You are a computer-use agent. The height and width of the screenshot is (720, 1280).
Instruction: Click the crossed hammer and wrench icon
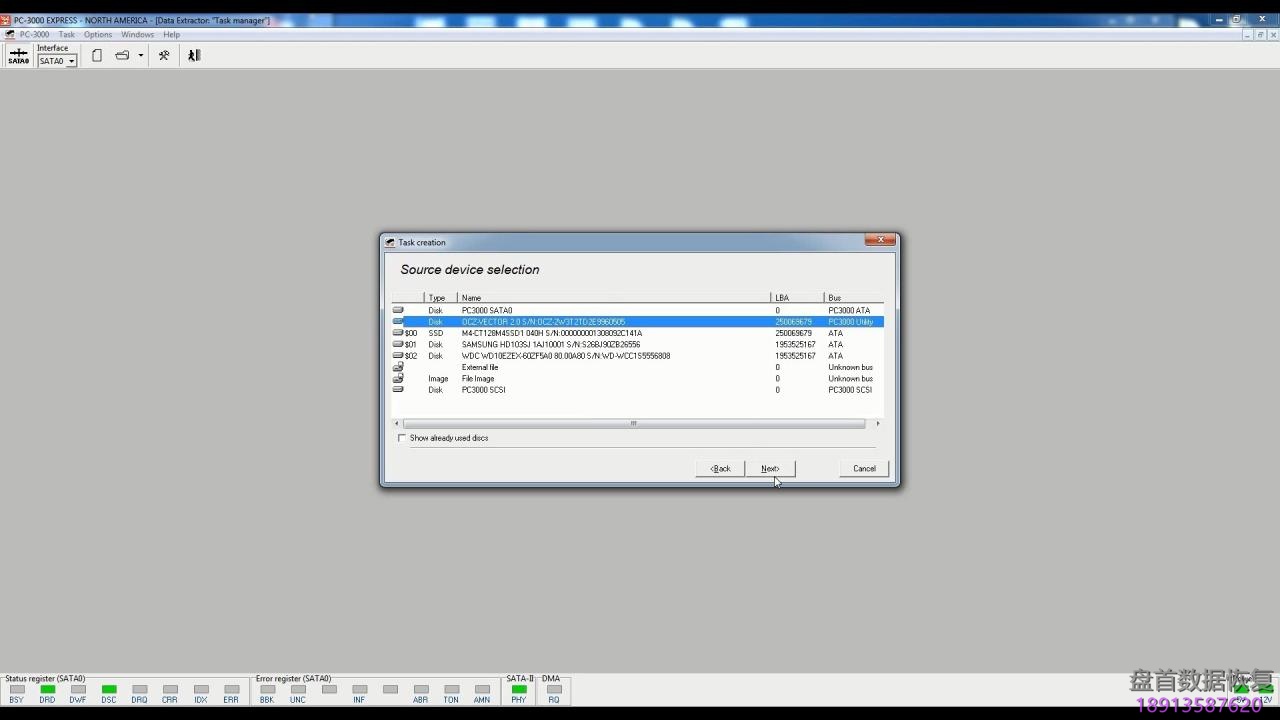[x=164, y=56]
